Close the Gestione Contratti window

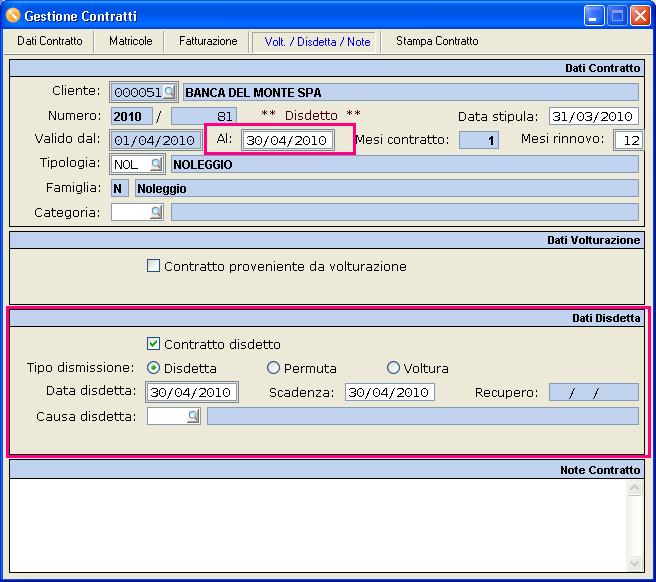[x=640, y=16]
